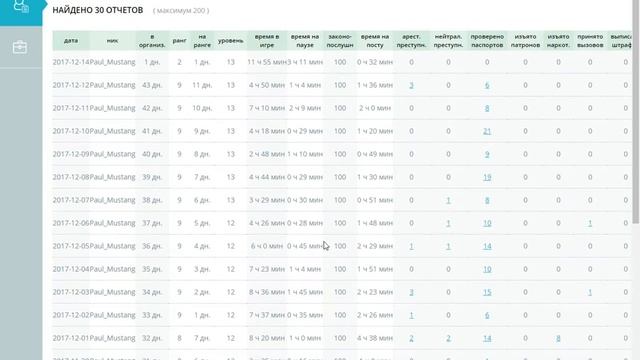This screenshot has width=640, height=360.
Task: Open neutralized link 1 for 2017-12-05
Action: pyautogui.click(x=448, y=246)
